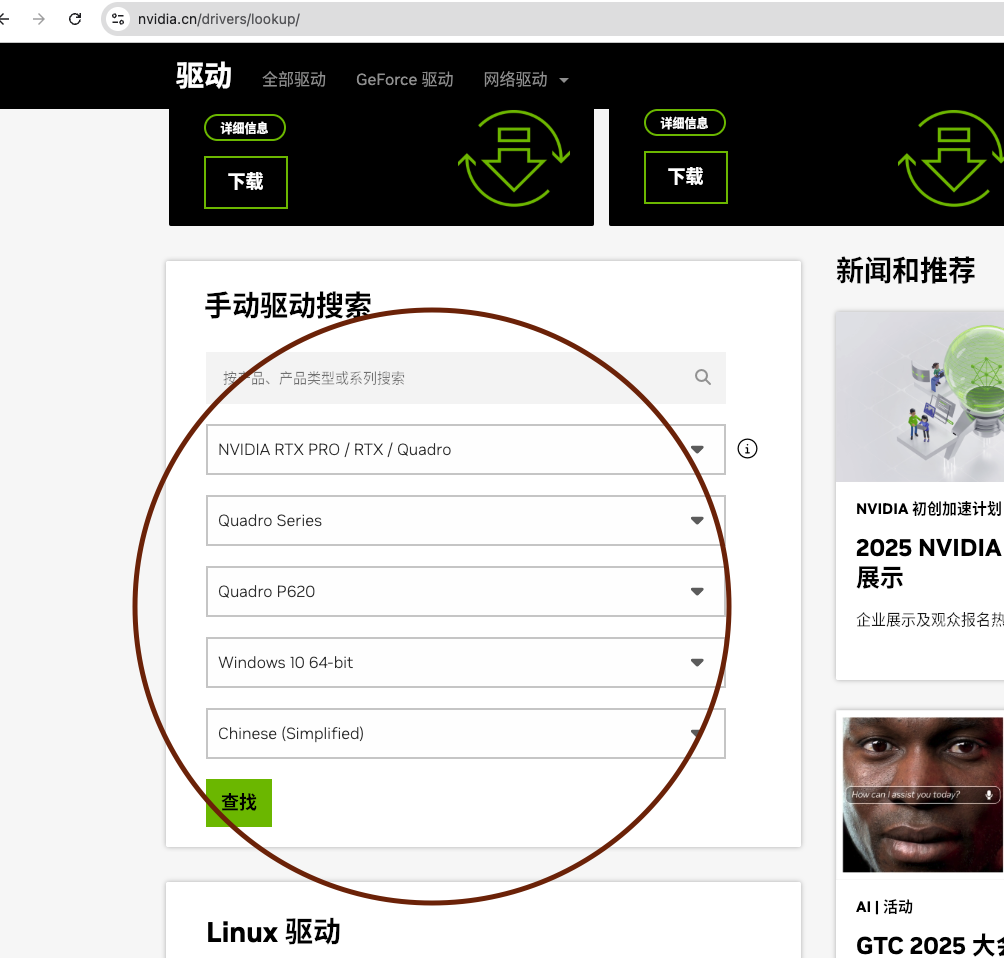Click the 新闻和推荐 heading
The image size is (1004, 958).
click(905, 270)
